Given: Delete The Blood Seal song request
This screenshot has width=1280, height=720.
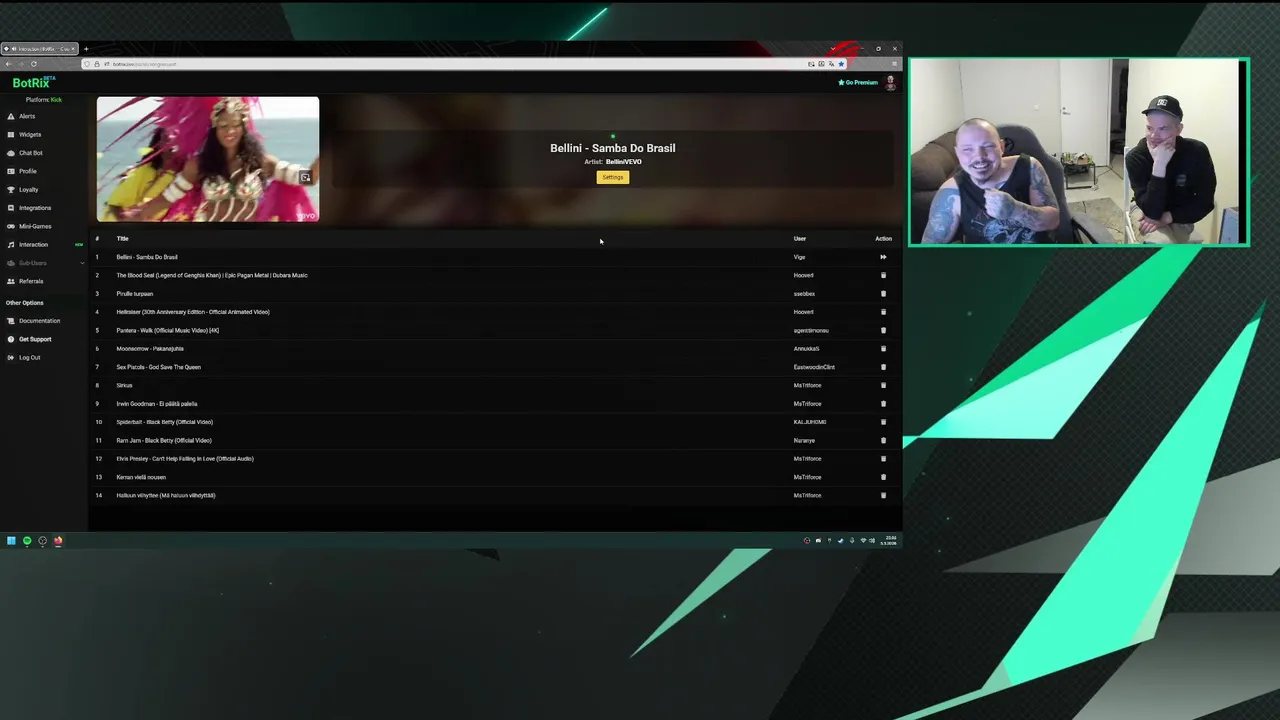Looking at the screenshot, I should (x=883, y=275).
